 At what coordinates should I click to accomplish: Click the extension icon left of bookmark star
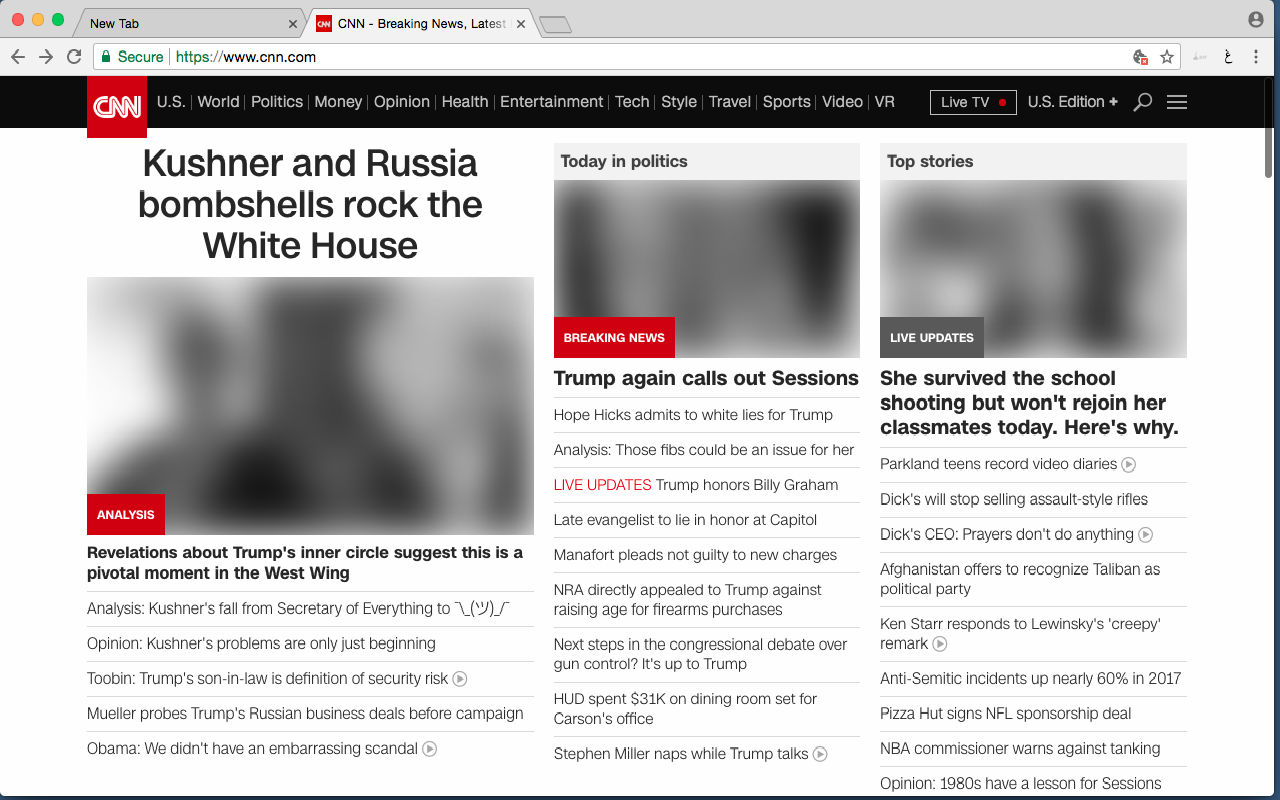tap(1140, 57)
